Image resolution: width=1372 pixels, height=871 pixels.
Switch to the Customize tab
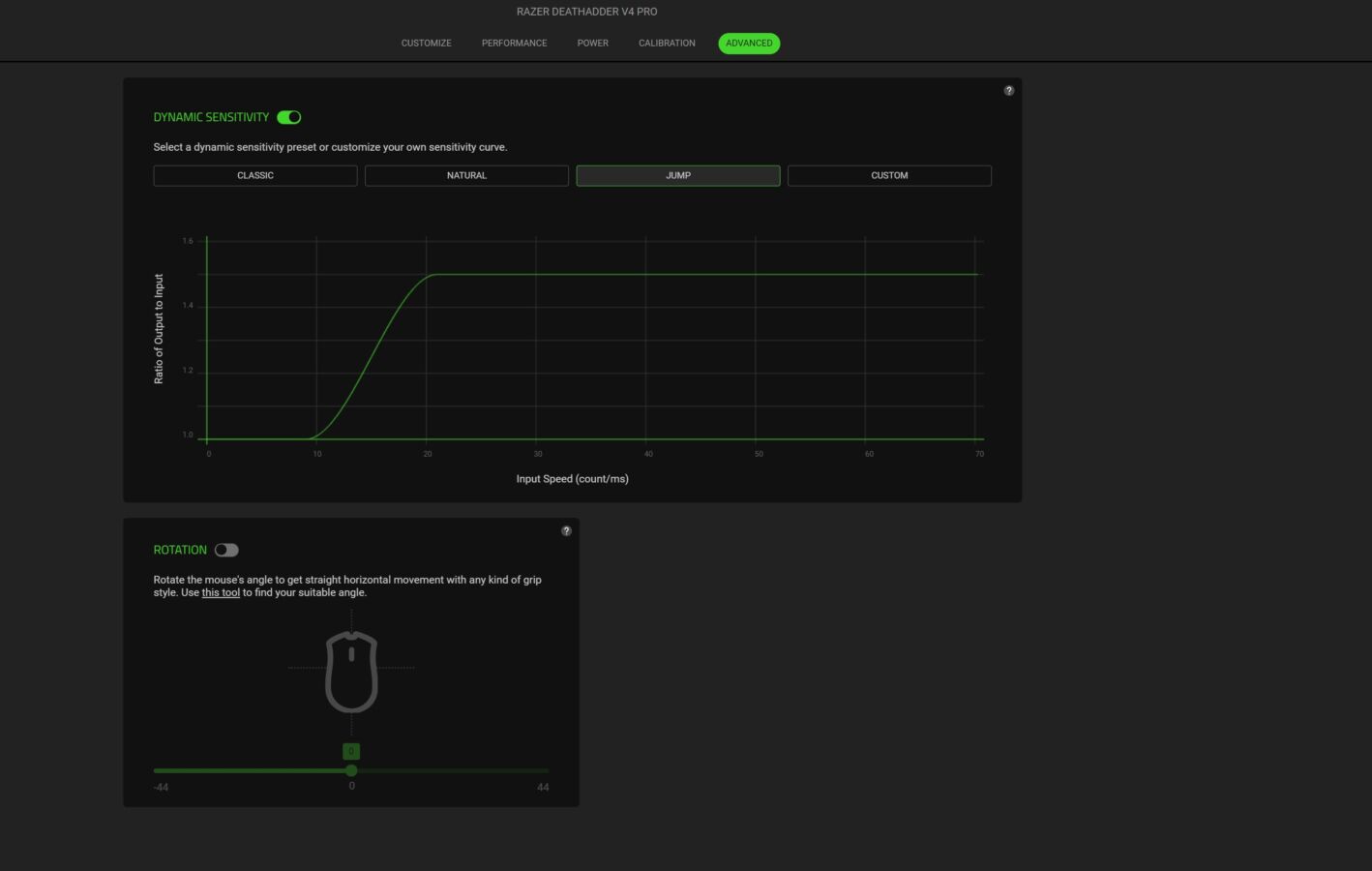pyautogui.click(x=427, y=43)
